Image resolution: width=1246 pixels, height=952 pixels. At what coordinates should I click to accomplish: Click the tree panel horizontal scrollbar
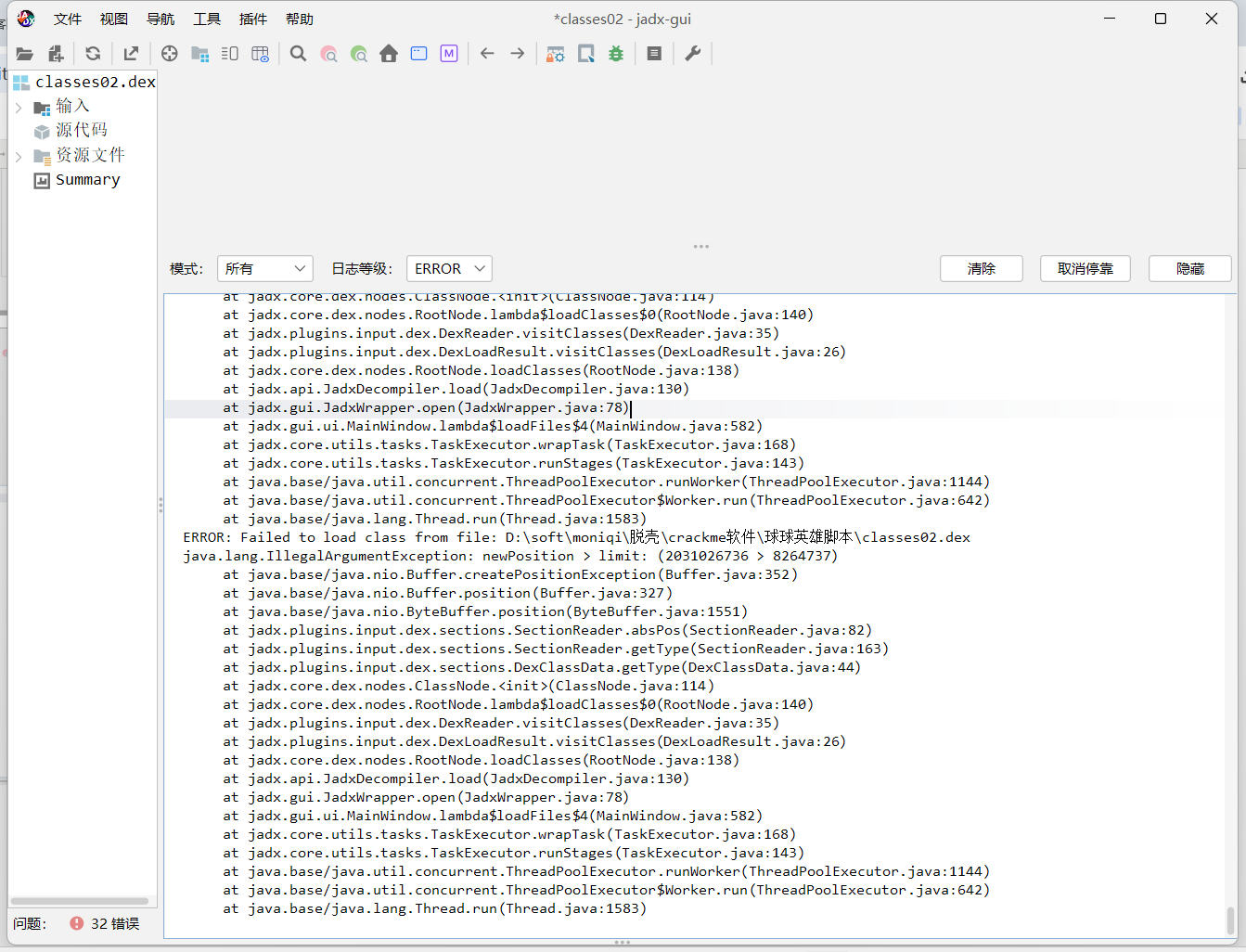(80, 901)
